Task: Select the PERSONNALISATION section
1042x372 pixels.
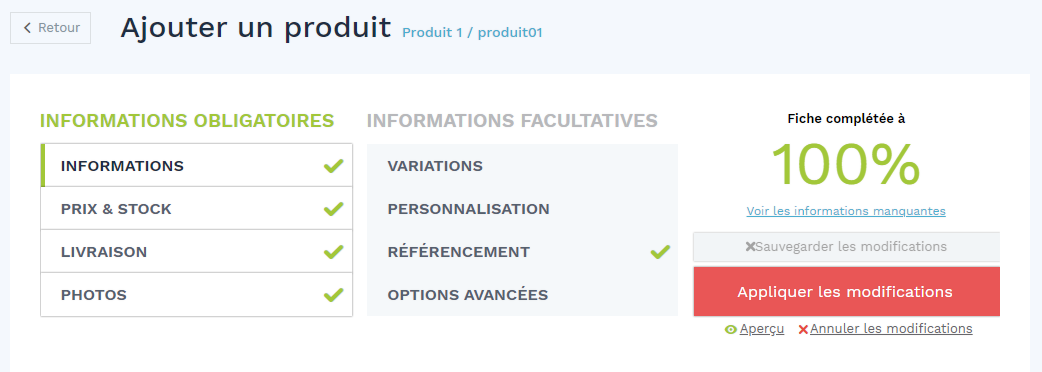Action: click(522, 209)
